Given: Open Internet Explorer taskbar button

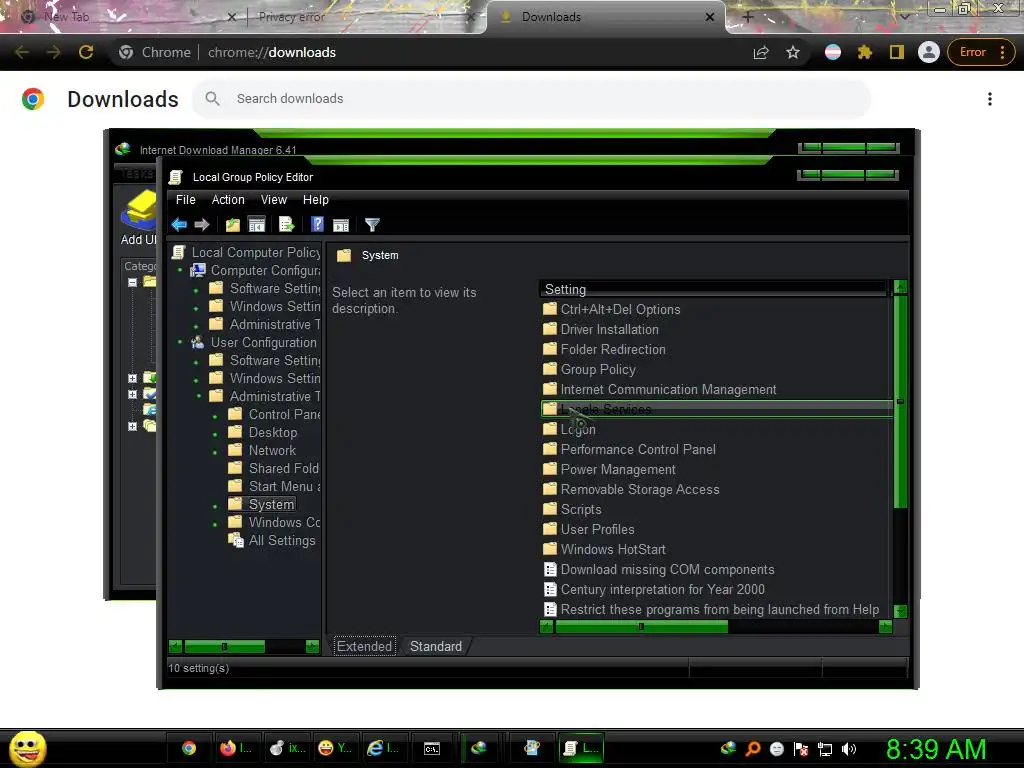Looking at the screenshot, I should tap(383, 748).
